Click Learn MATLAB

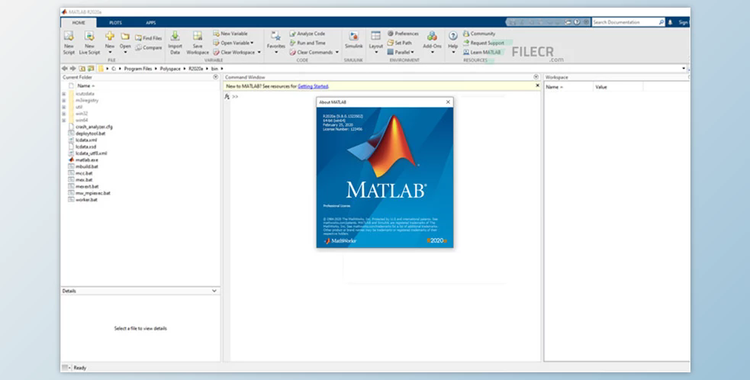tap(482, 52)
